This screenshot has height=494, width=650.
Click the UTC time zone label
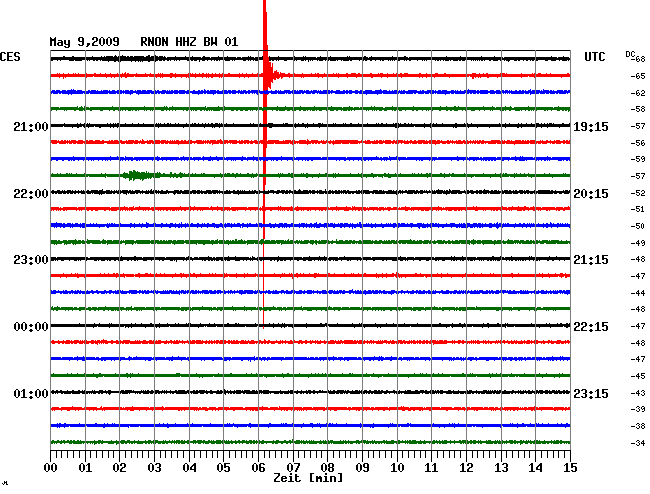coord(595,57)
